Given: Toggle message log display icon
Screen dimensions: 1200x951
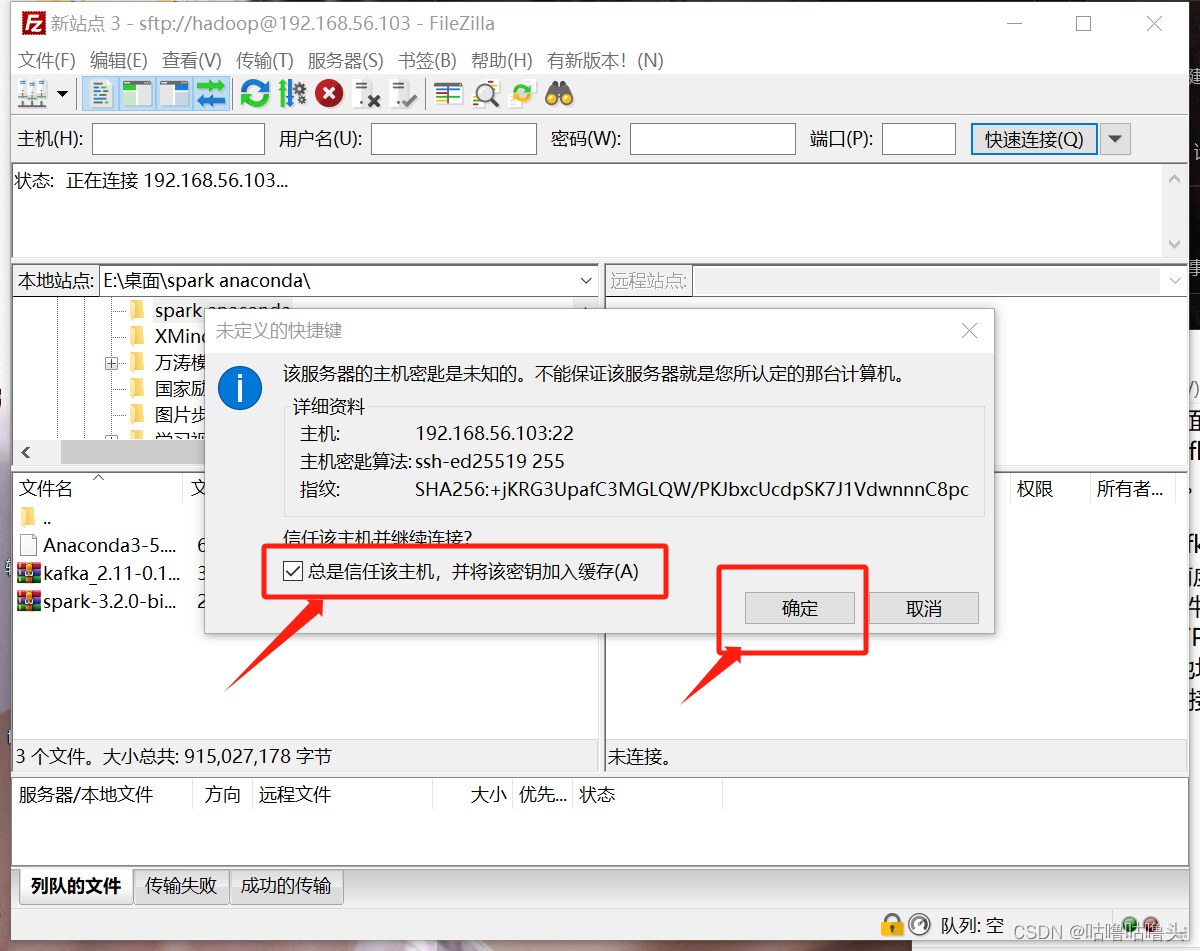Looking at the screenshot, I should click(x=101, y=95).
